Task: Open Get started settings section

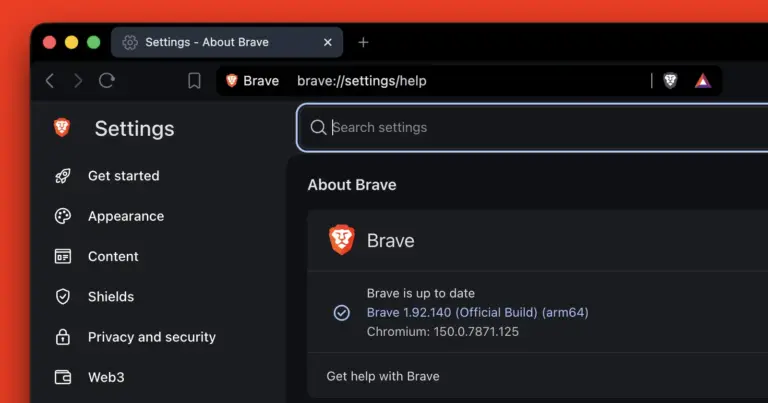Action: (123, 176)
